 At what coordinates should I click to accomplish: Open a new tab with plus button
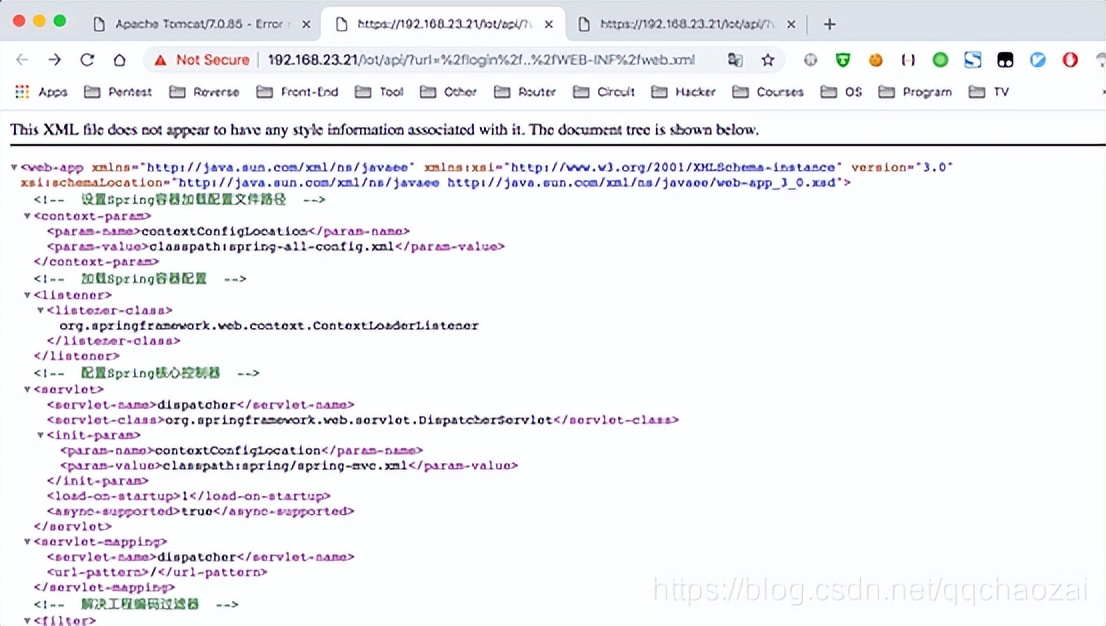coord(830,24)
